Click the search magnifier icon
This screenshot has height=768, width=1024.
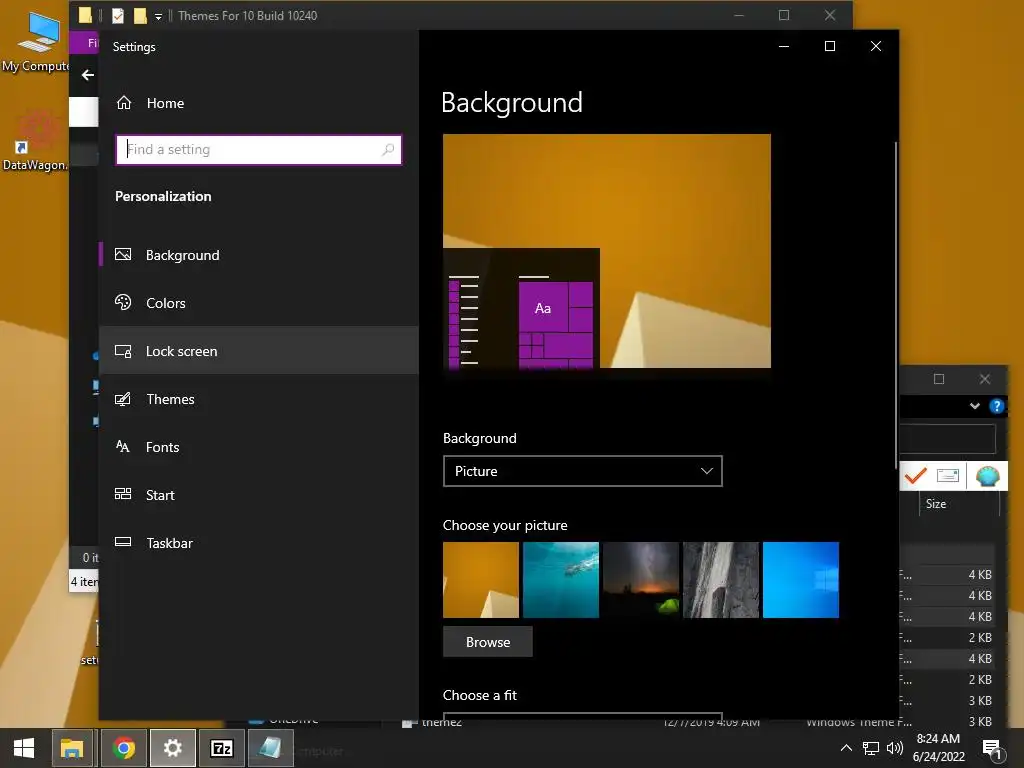tap(388, 150)
